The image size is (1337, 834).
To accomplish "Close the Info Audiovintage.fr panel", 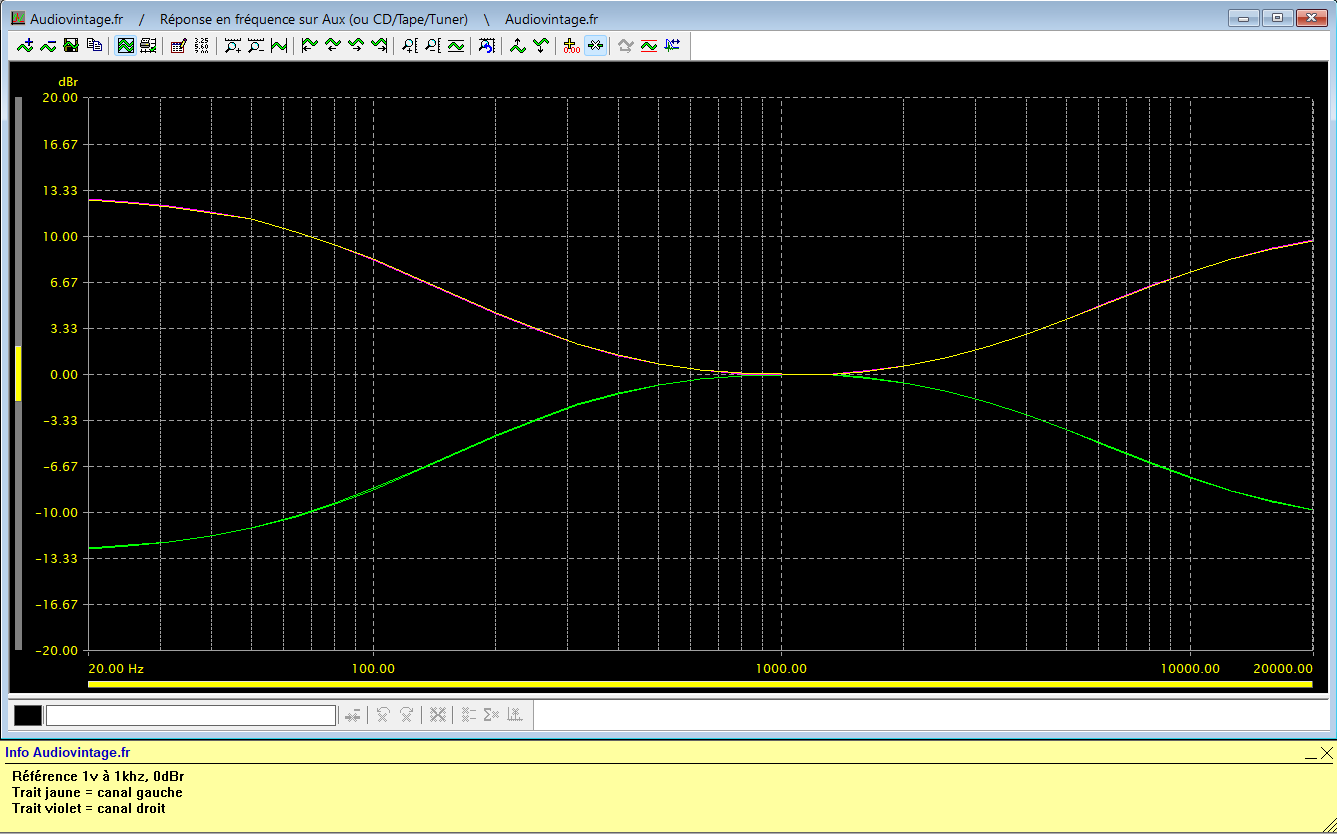I will click(x=1326, y=753).
